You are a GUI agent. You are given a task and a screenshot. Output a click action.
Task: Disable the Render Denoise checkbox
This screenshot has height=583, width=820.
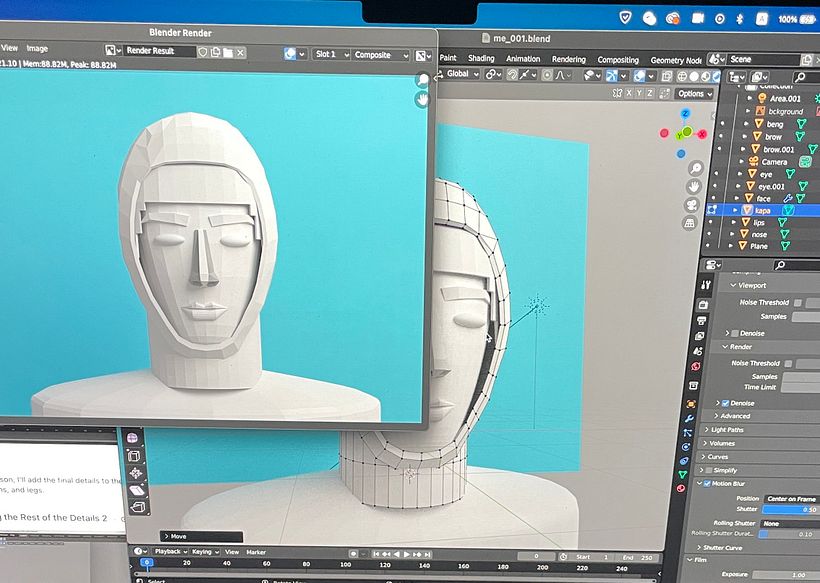(x=725, y=403)
